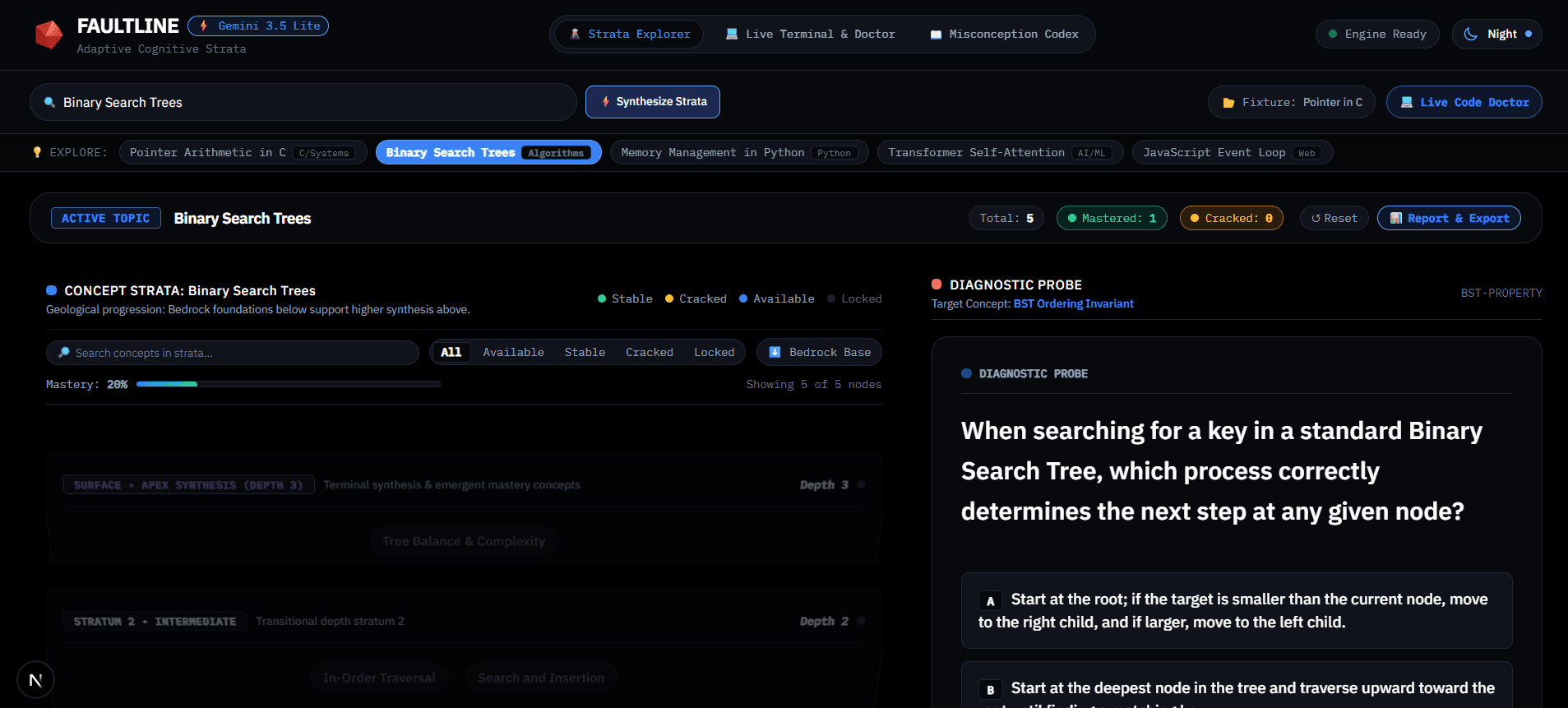The height and width of the screenshot is (708, 1568).
Task: Click the folder icon beside Fixture
Action: (1228, 103)
